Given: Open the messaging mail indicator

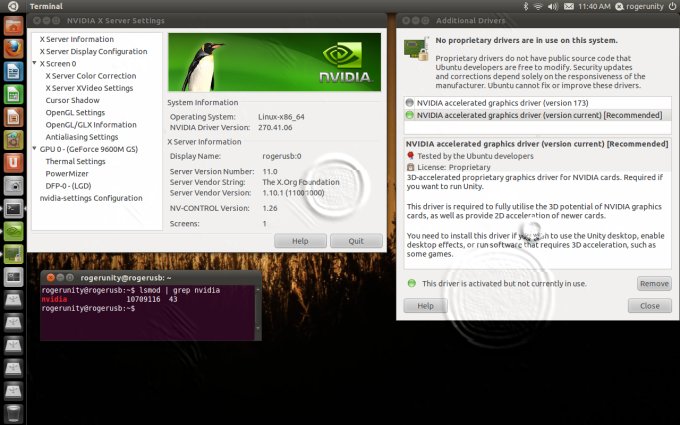Looking at the screenshot, I should click(569, 6).
